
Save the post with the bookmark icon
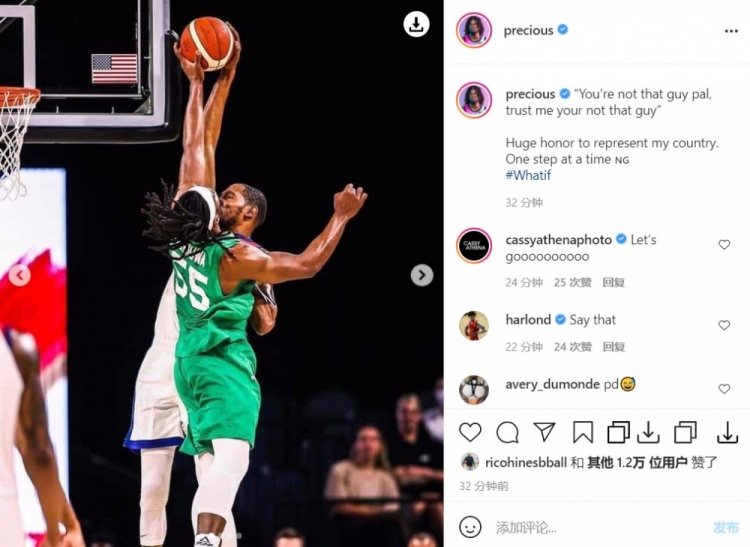point(583,432)
